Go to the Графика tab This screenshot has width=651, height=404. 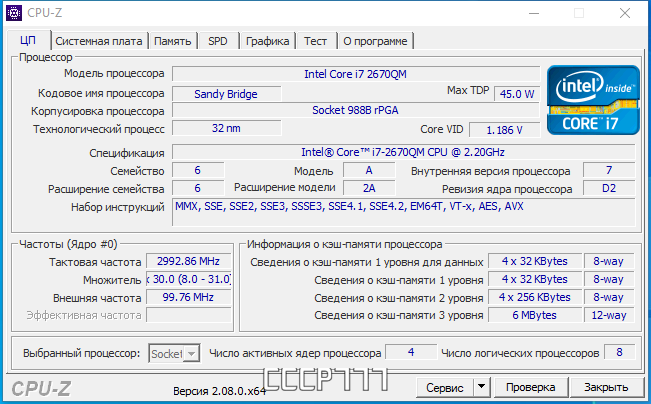click(x=267, y=41)
